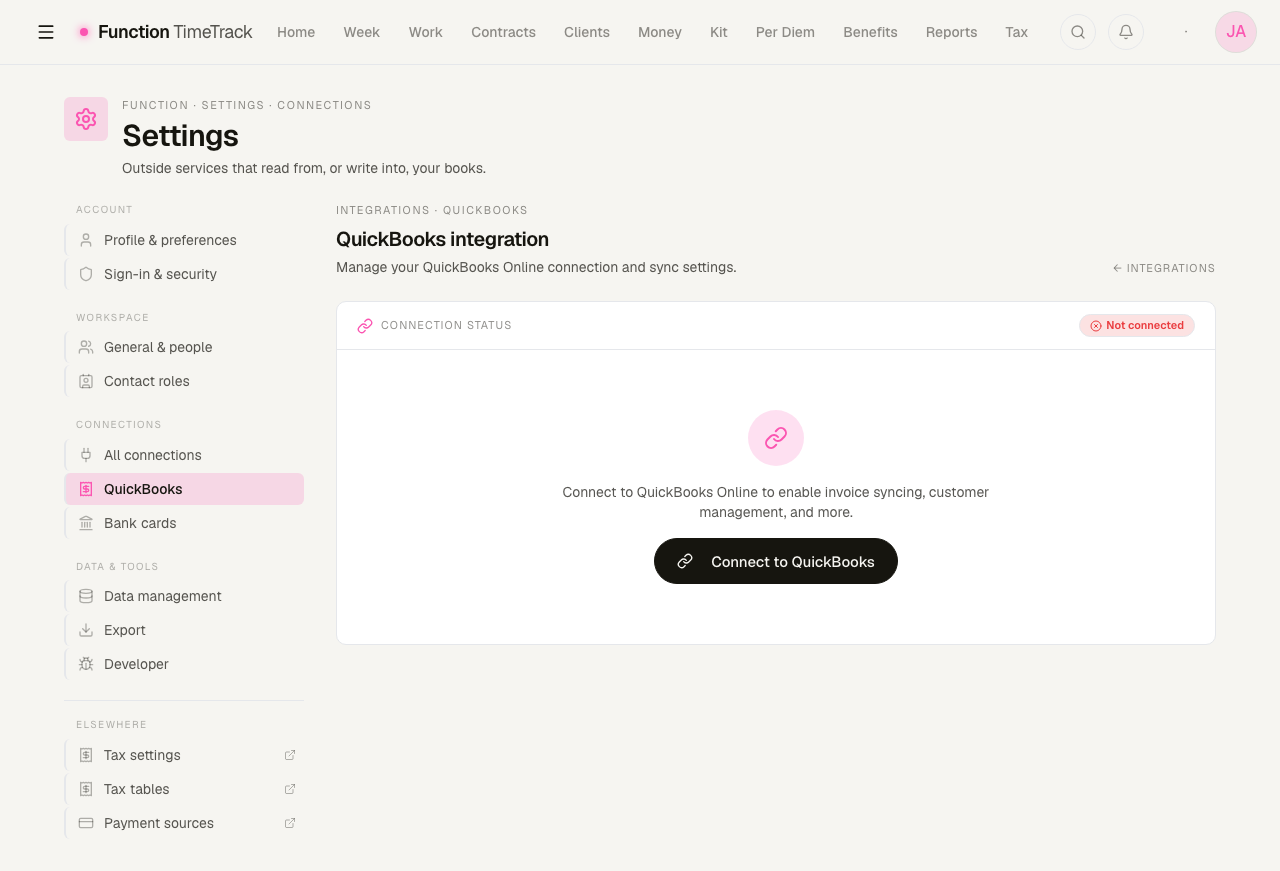Go back via the Integrations link
1280x871 pixels.
1164,268
